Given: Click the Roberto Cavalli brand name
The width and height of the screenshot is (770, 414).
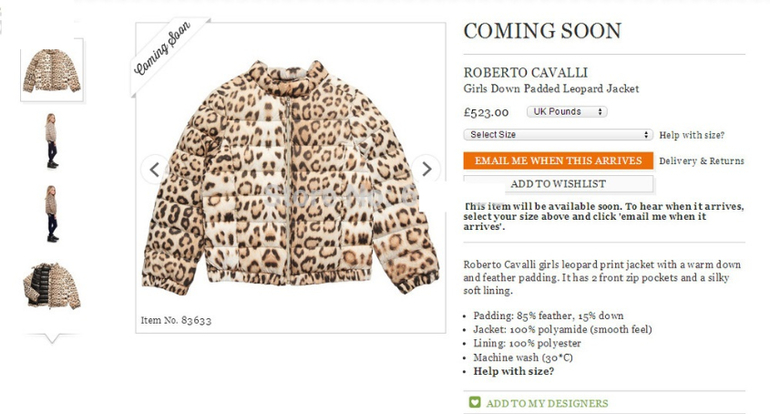Looking at the screenshot, I should tap(525, 73).
